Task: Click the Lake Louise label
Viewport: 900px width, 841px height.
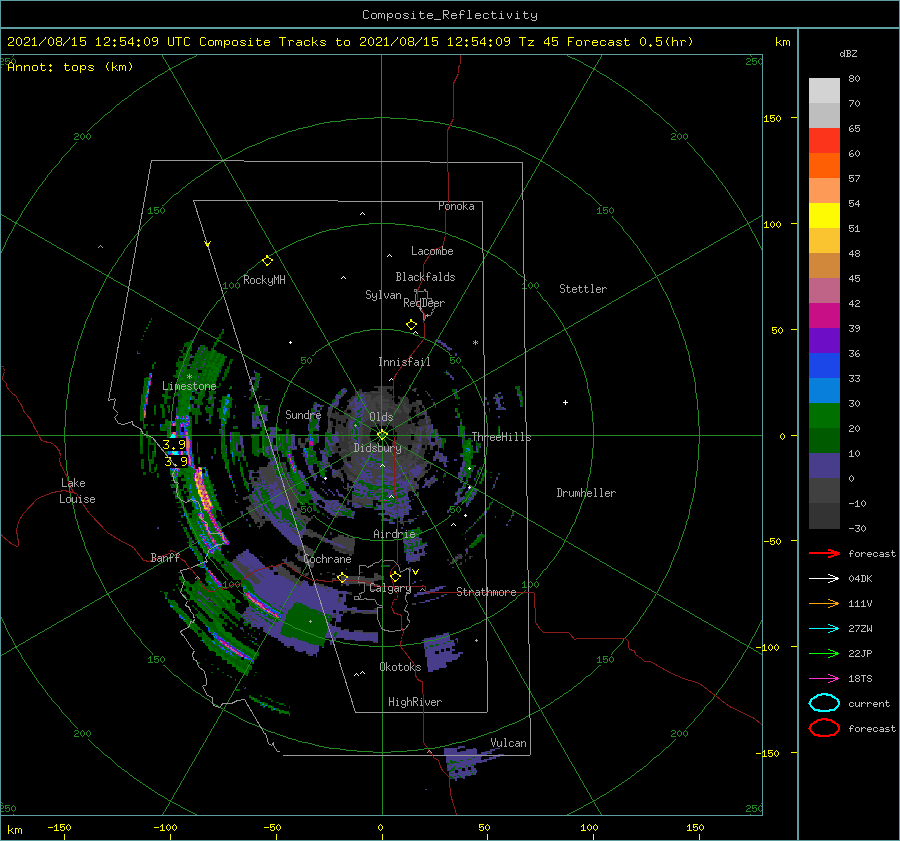Action: click(77, 491)
